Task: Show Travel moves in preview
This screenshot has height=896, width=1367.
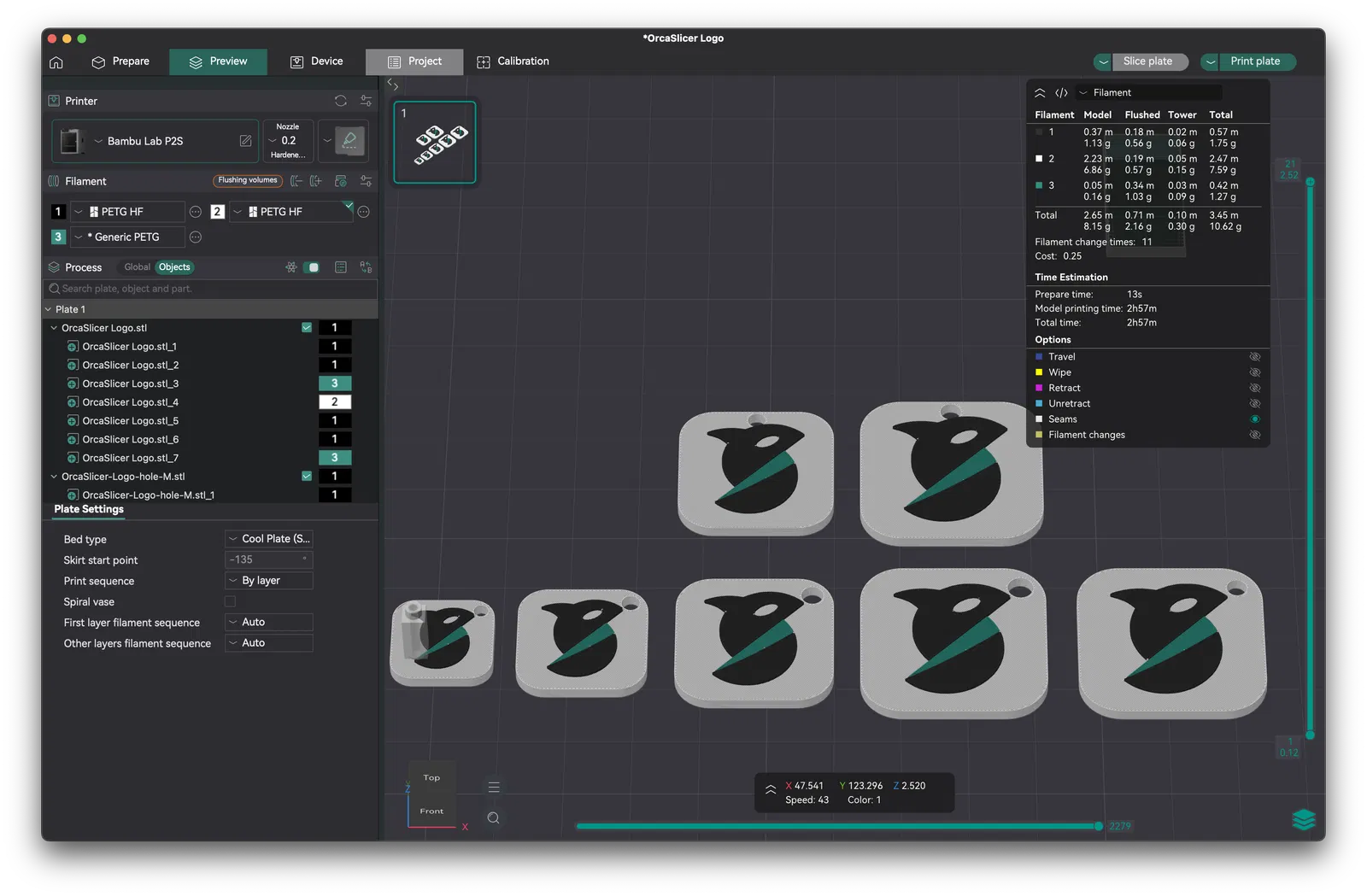Action: pyautogui.click(x=1255, y=357)
